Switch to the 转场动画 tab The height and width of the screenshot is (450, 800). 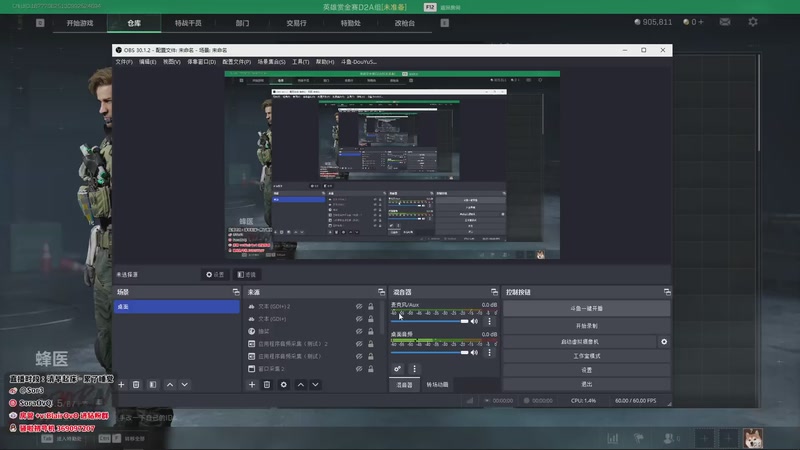point(437,385)
